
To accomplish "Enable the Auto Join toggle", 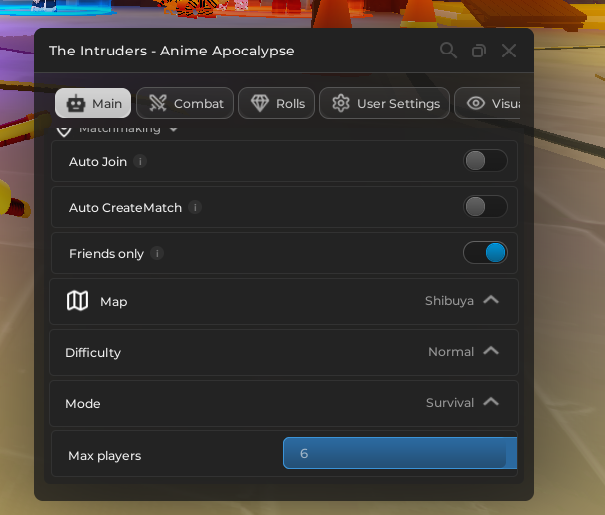I will [x=485, y=161].
